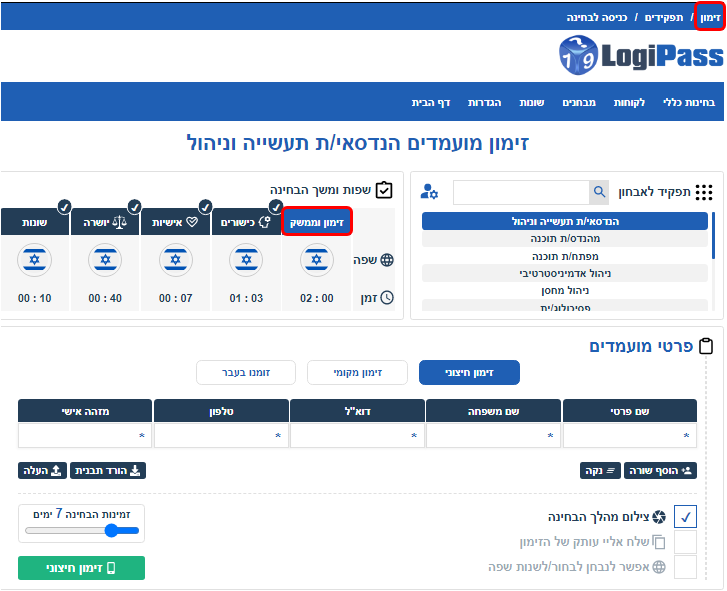Select role מהנדס/ת תוכנה
The width and height of the screenshot is (727, 591).
point(565,239)
